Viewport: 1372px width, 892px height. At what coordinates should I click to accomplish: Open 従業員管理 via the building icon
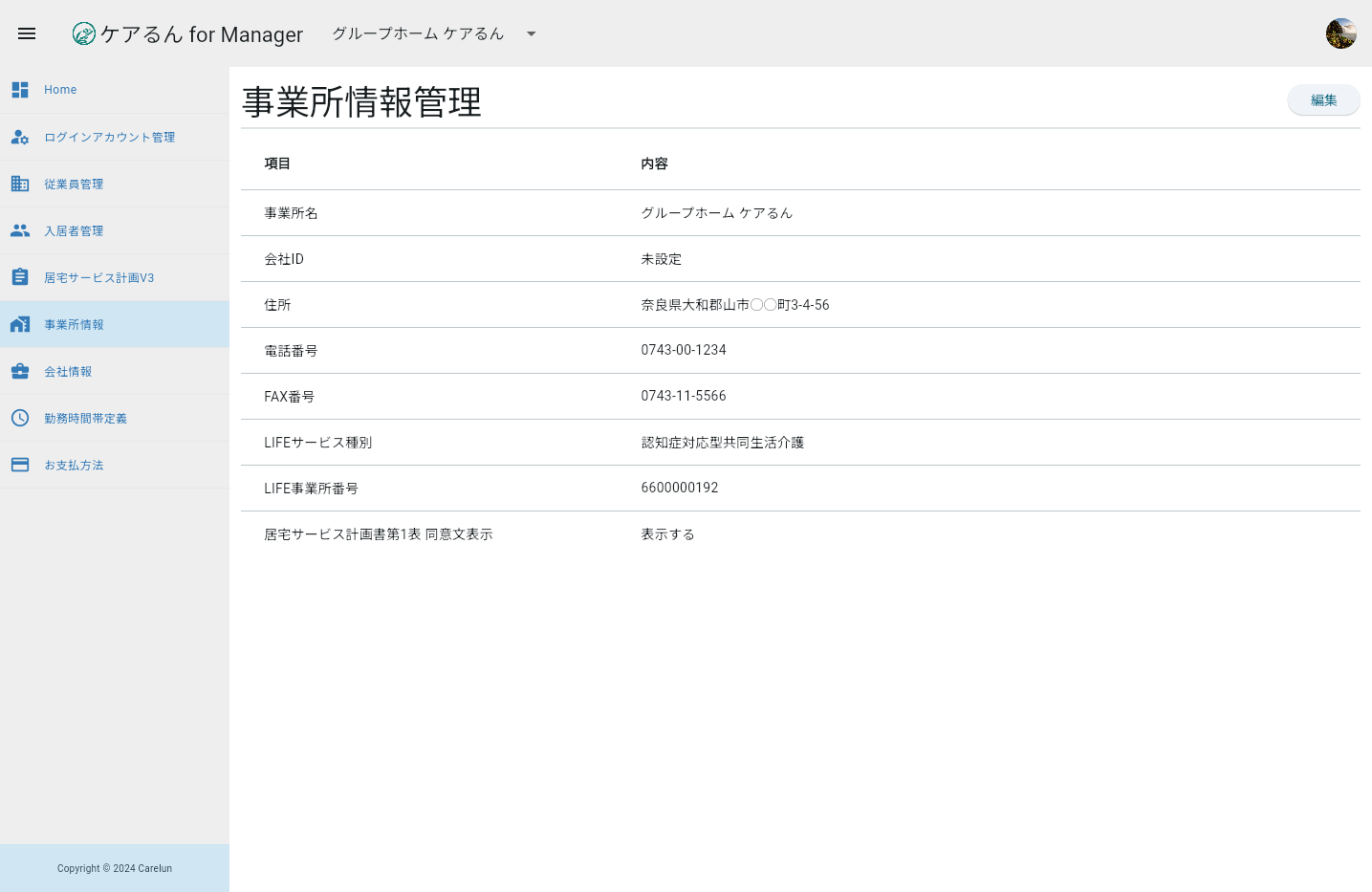[x=20, y=184]
